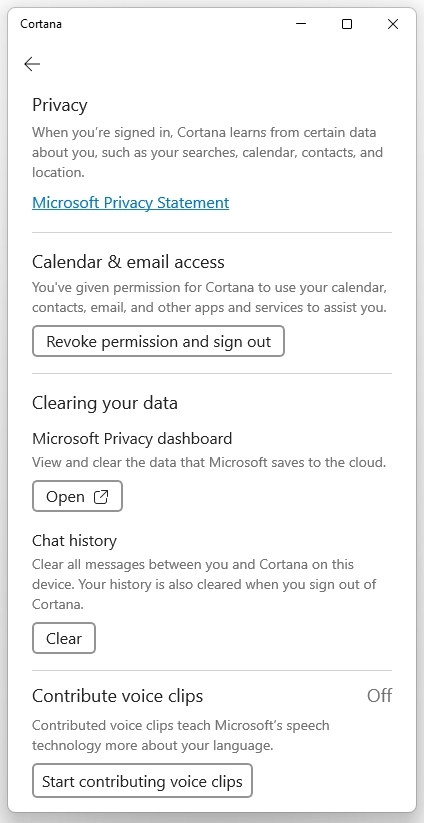The image size is (424, 823).
Task: Select the Microsoft Privacy dashboard label
Action: [x=132, y=438]
